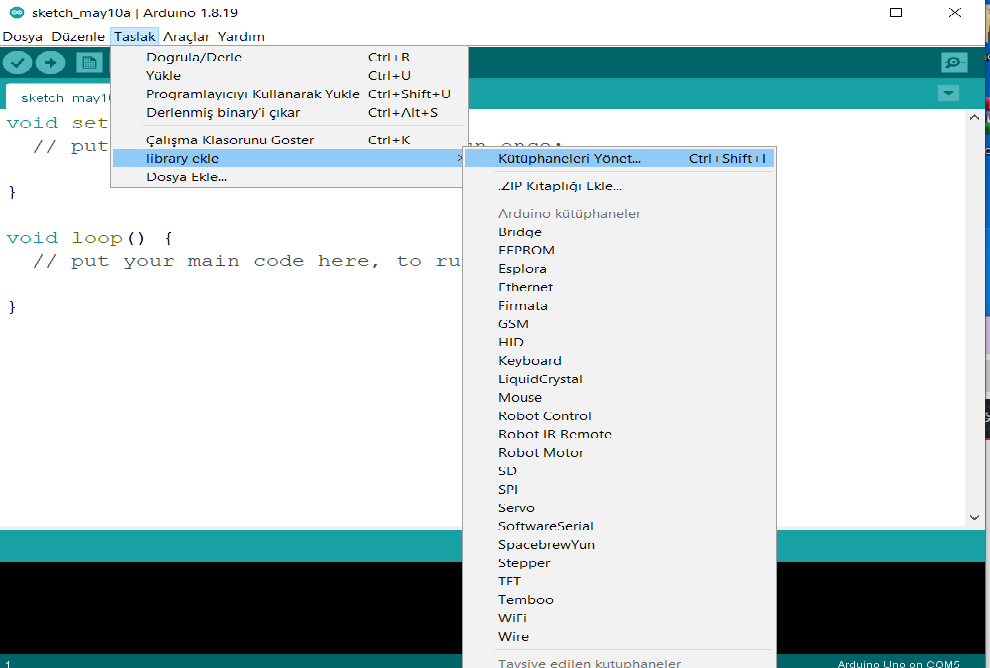Open the Serial Monitor magnifier icon
This screenshot has width=990, height=668.
click(x=954, y=63)
